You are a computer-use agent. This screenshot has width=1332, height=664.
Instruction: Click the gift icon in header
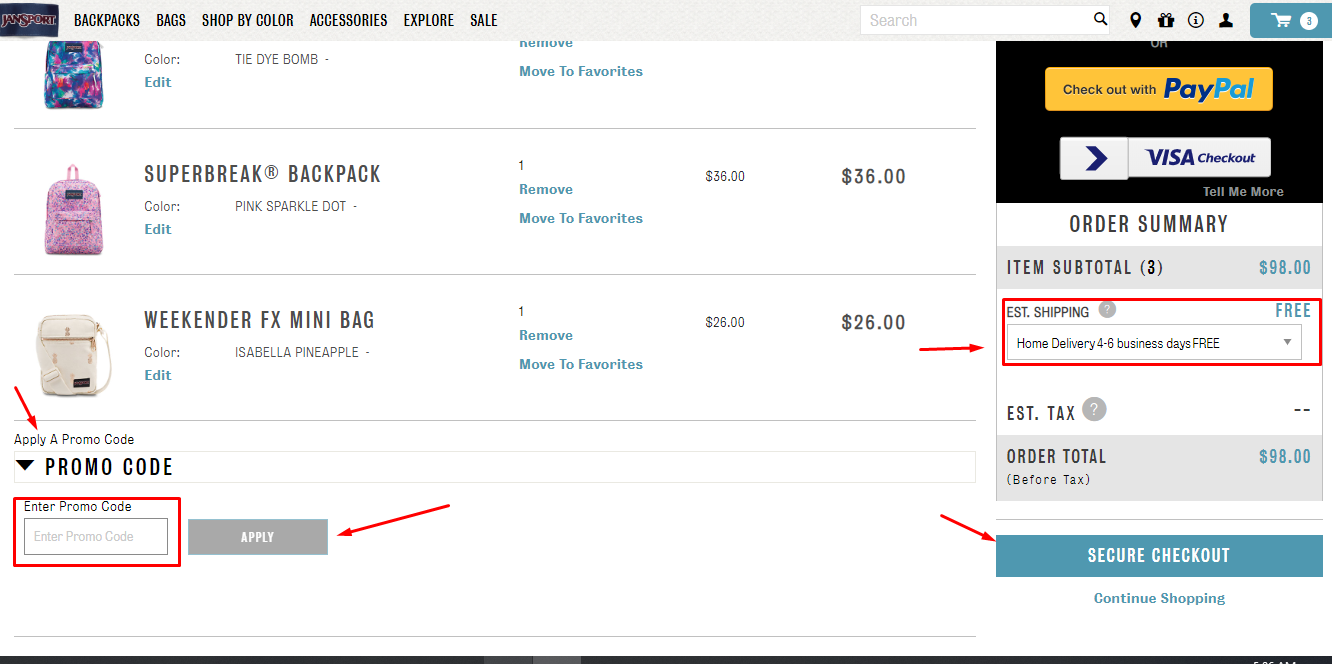(x=1166, y=20)
